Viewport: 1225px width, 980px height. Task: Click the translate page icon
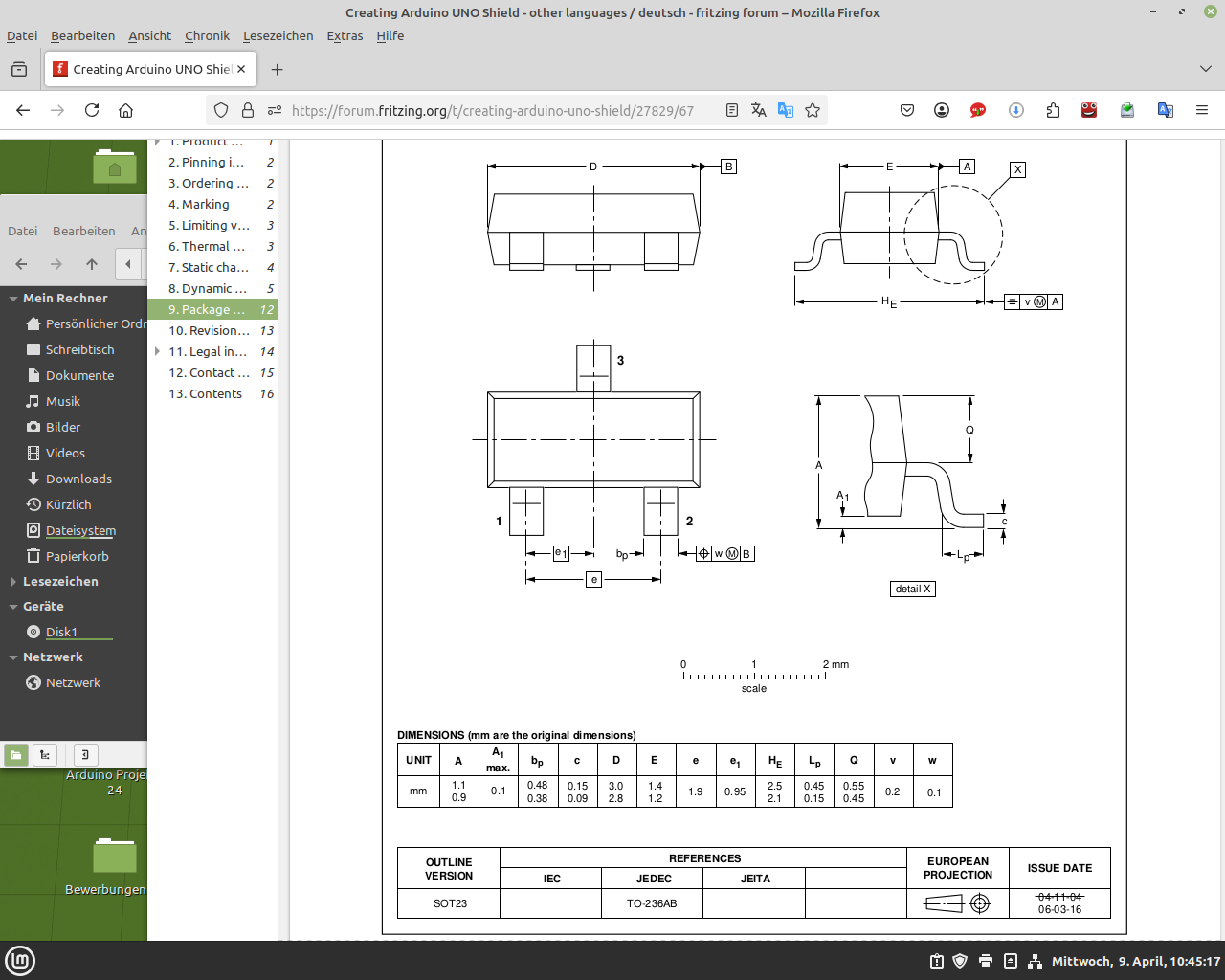click(x=759, y=110)
